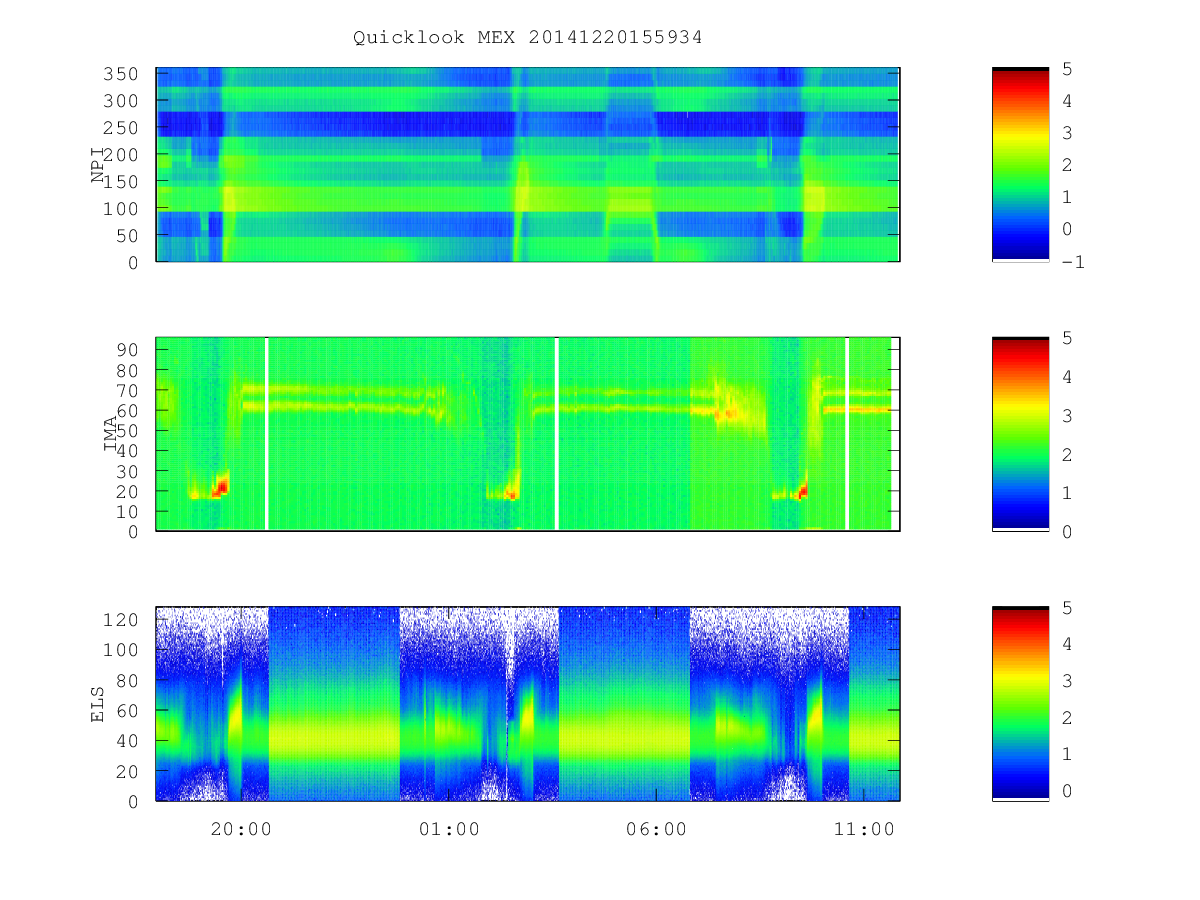The image size is (1200, 900).
Task: Click the middle white data gap in IMA panel
Action: point(557,434)
